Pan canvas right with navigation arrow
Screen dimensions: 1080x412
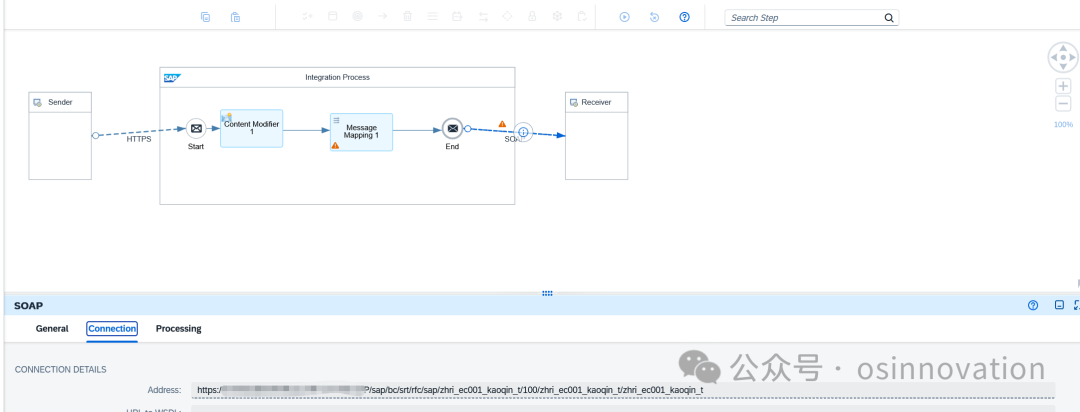[x=1072, y=57]
